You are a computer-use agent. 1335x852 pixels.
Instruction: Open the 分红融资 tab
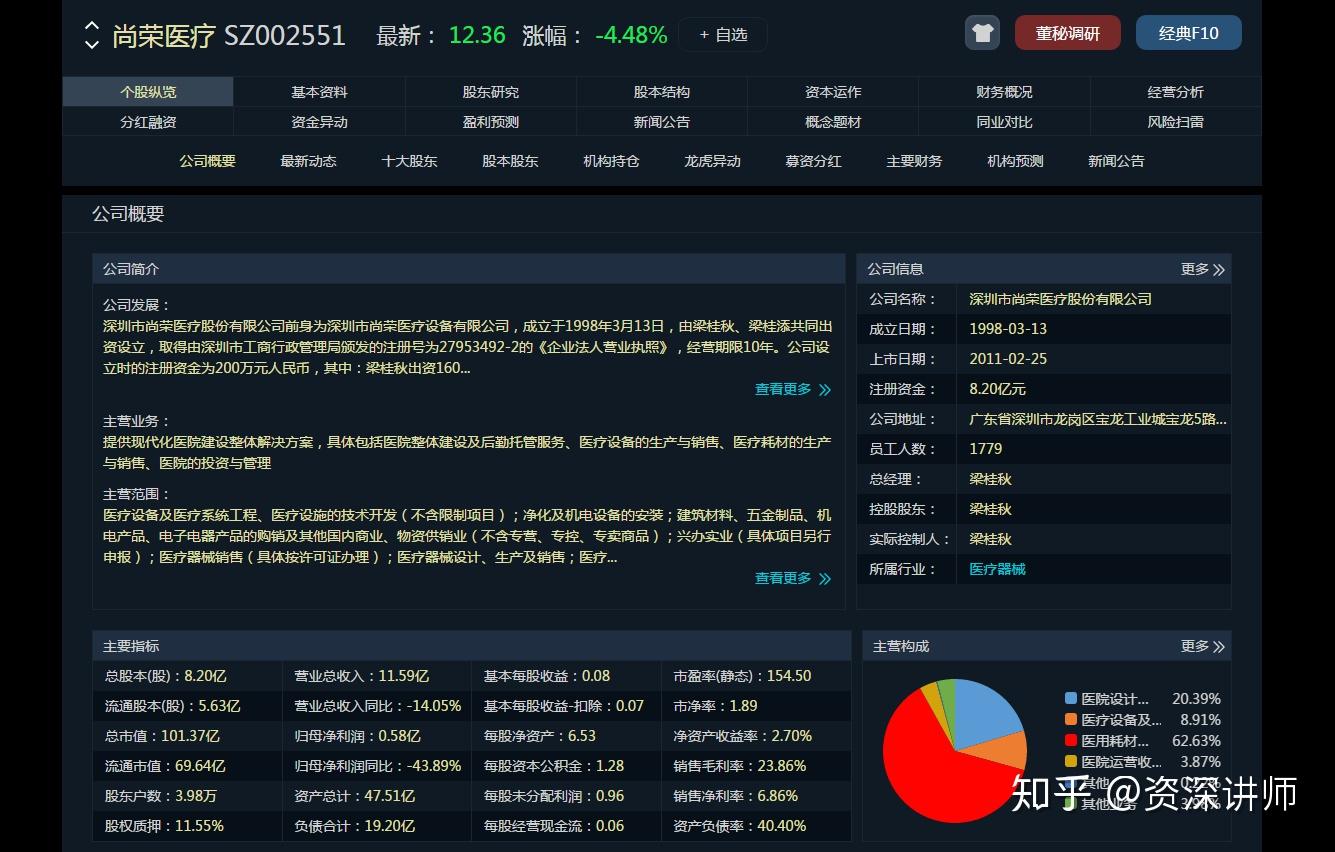click(x=148, y=122)
